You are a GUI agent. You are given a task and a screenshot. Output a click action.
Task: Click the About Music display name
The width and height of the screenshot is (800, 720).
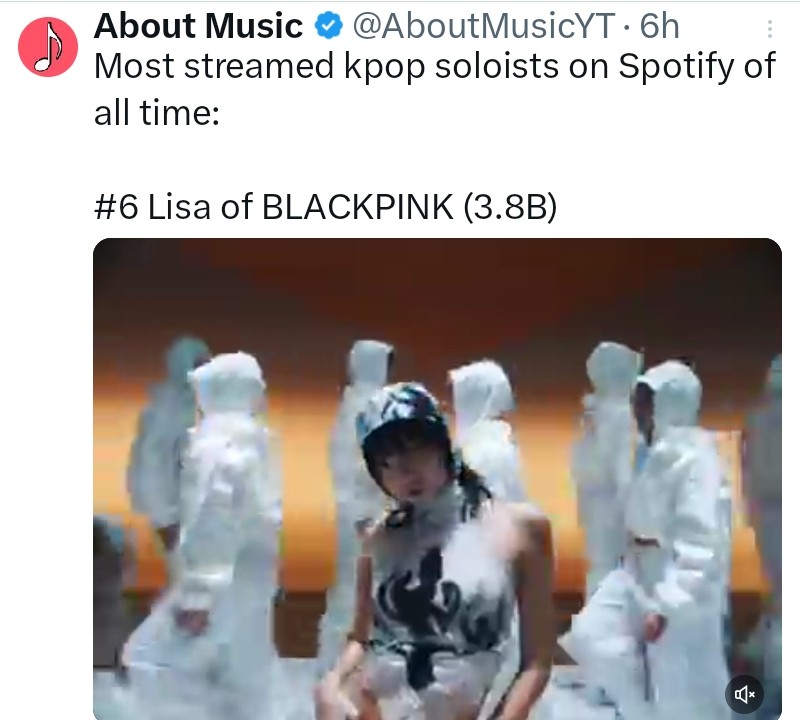(x=198, y=26)
